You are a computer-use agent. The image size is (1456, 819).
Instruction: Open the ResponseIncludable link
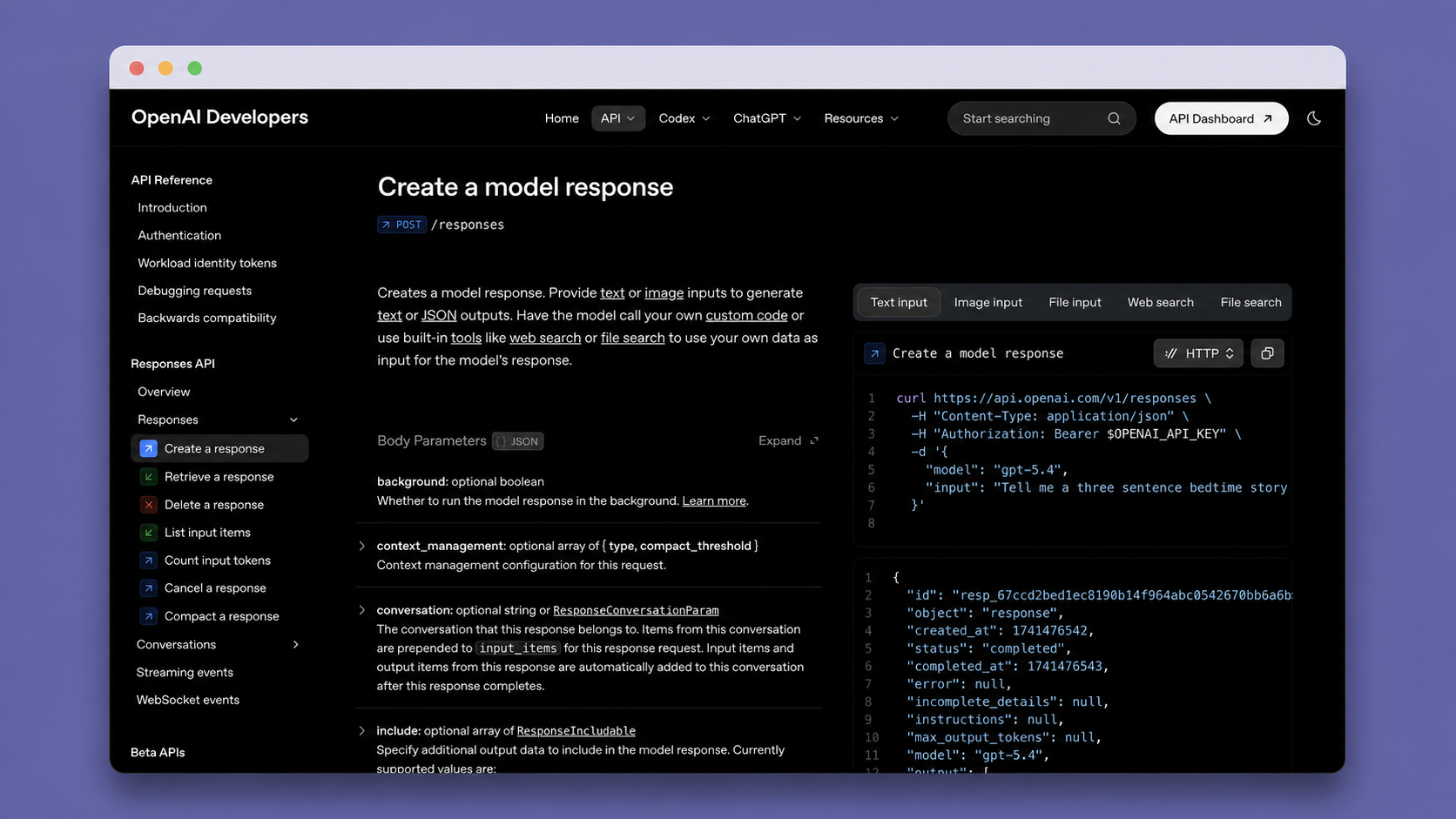pyautogui.click(x=576, y=731)
